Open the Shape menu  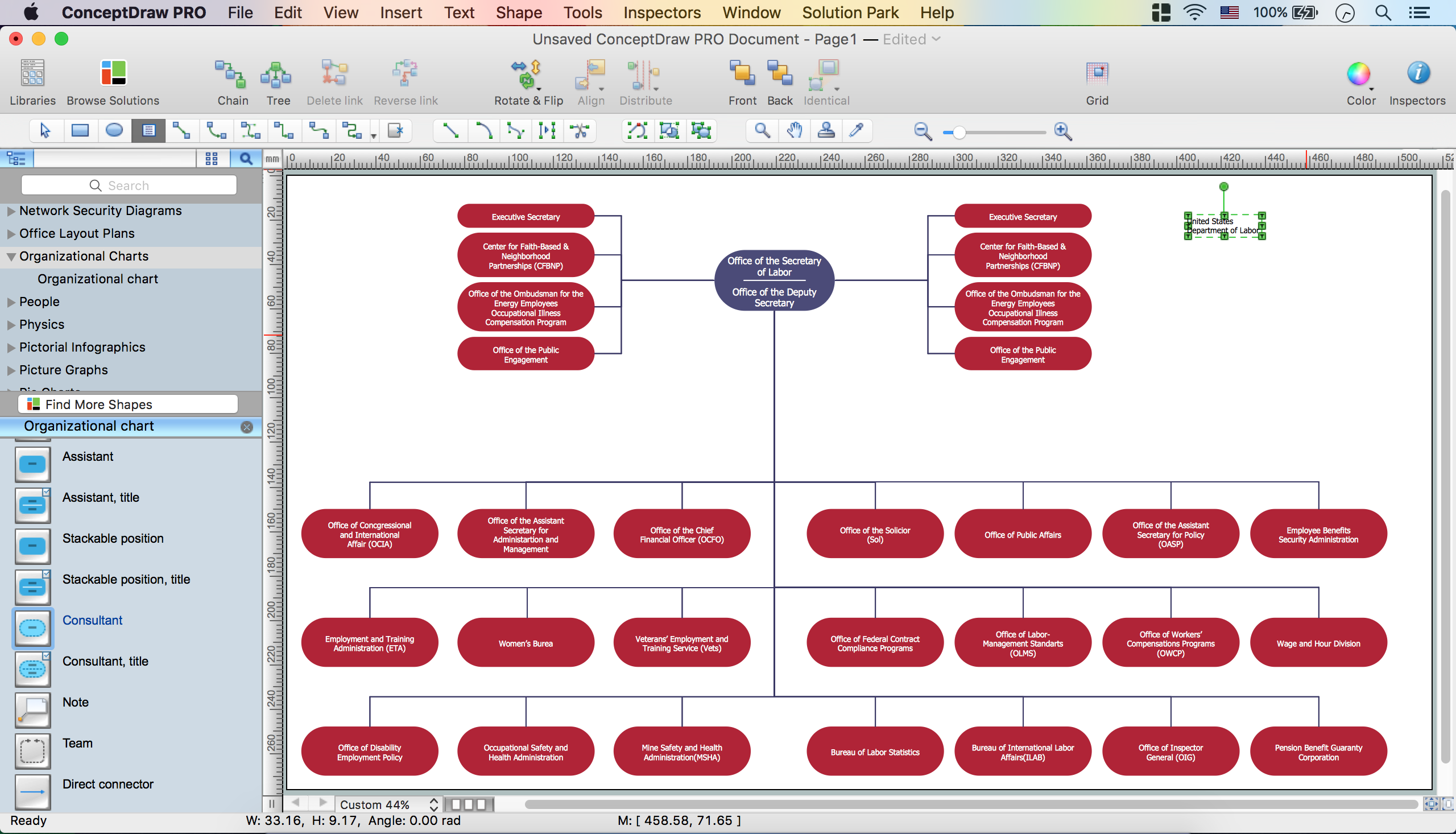pyautogui.click(x=518, y=12)
